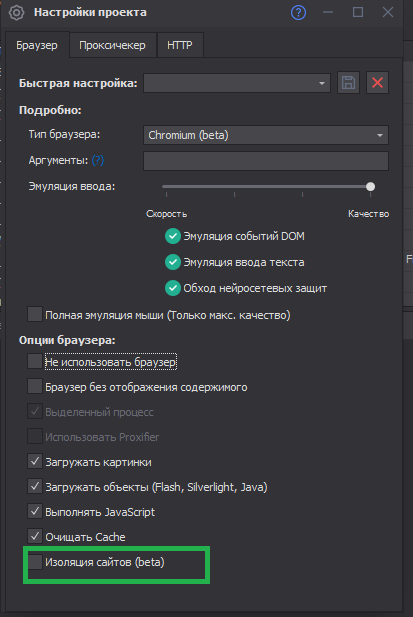Toggle Полная эмуляция мыши checkbox
The height and width of the screenshot is (617, 413).
pos(35,314)
